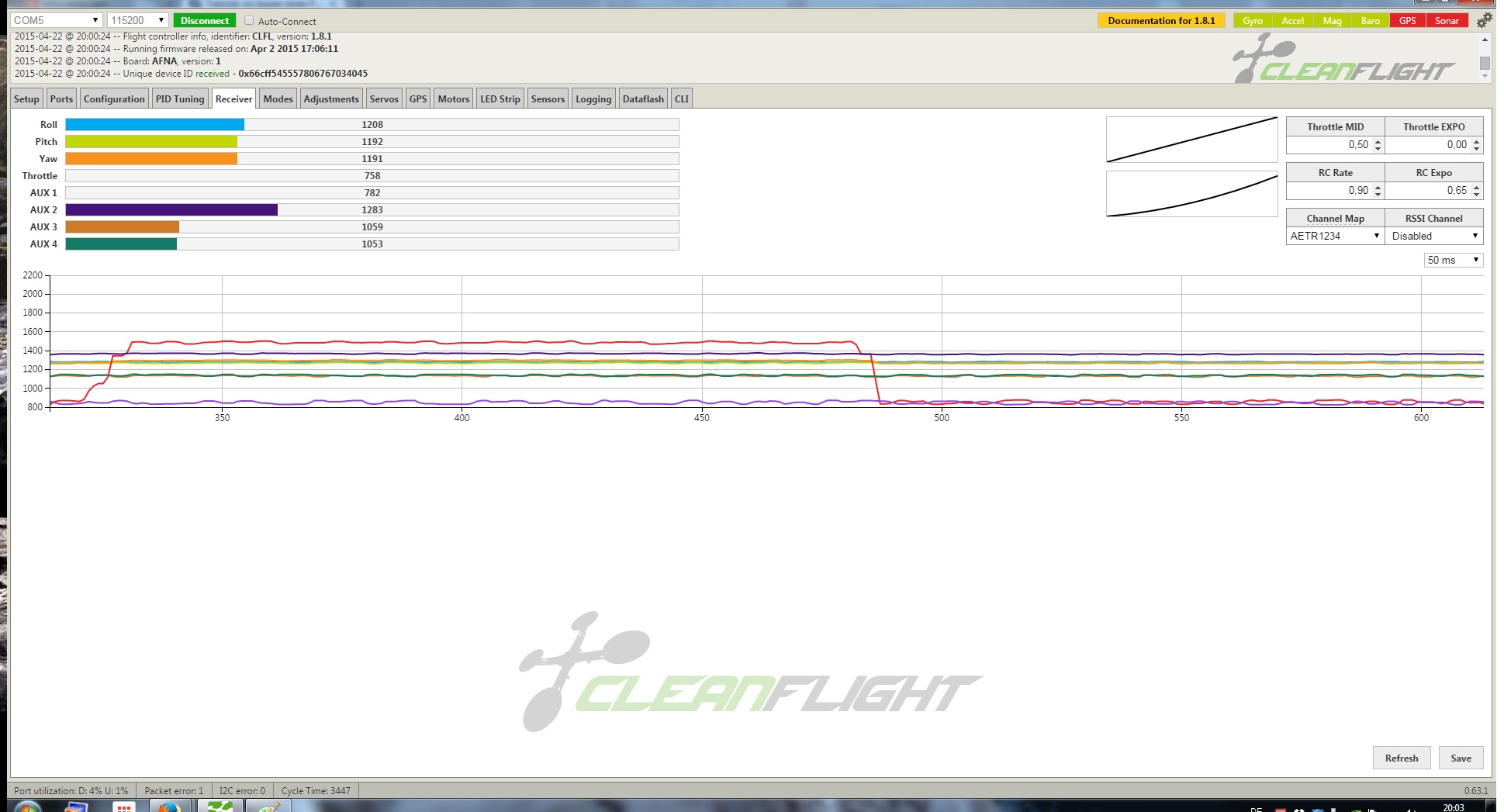Switch to the Ports tab
Viewport: 1504px width, 812px height.
click(61, 98)
